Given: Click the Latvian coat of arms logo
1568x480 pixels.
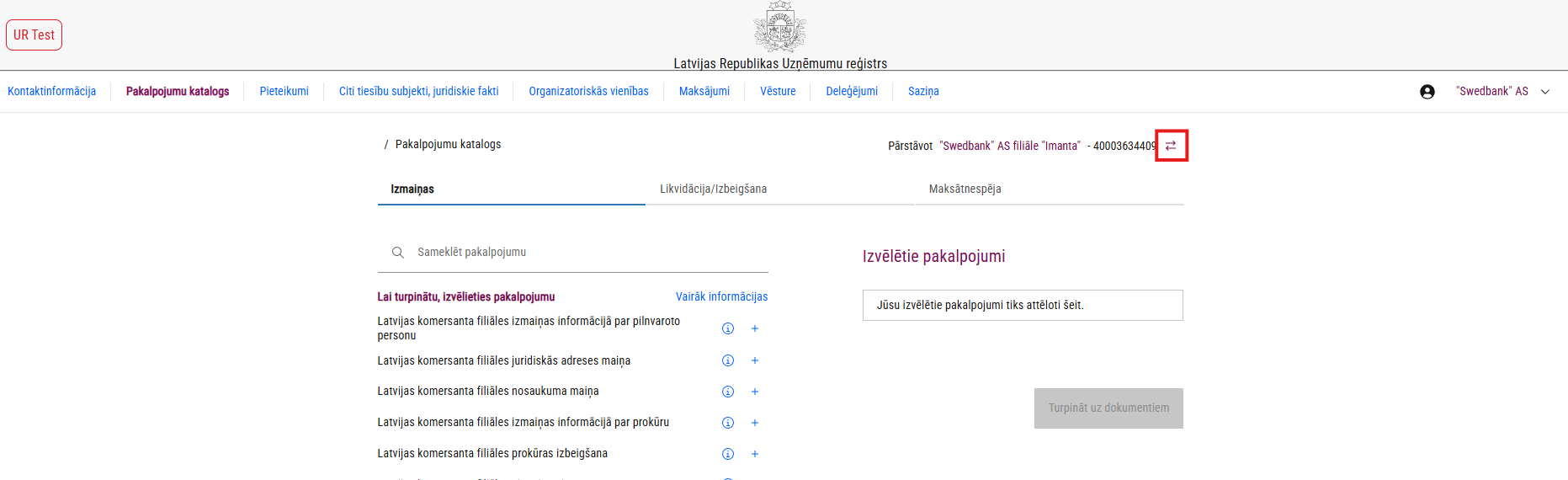Looking at the screenshot, I should (x=780, y=27).
